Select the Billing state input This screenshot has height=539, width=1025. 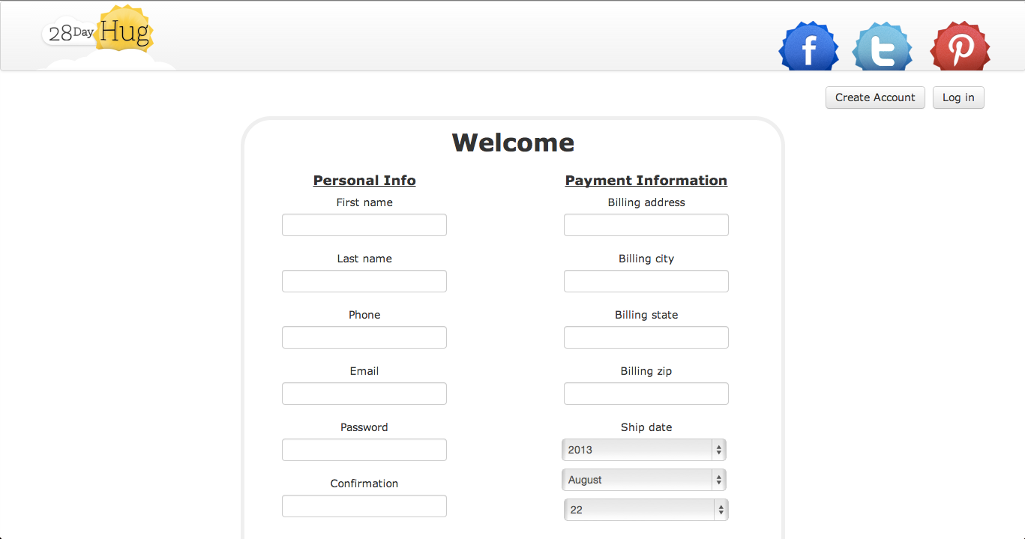tap(646, 337)
